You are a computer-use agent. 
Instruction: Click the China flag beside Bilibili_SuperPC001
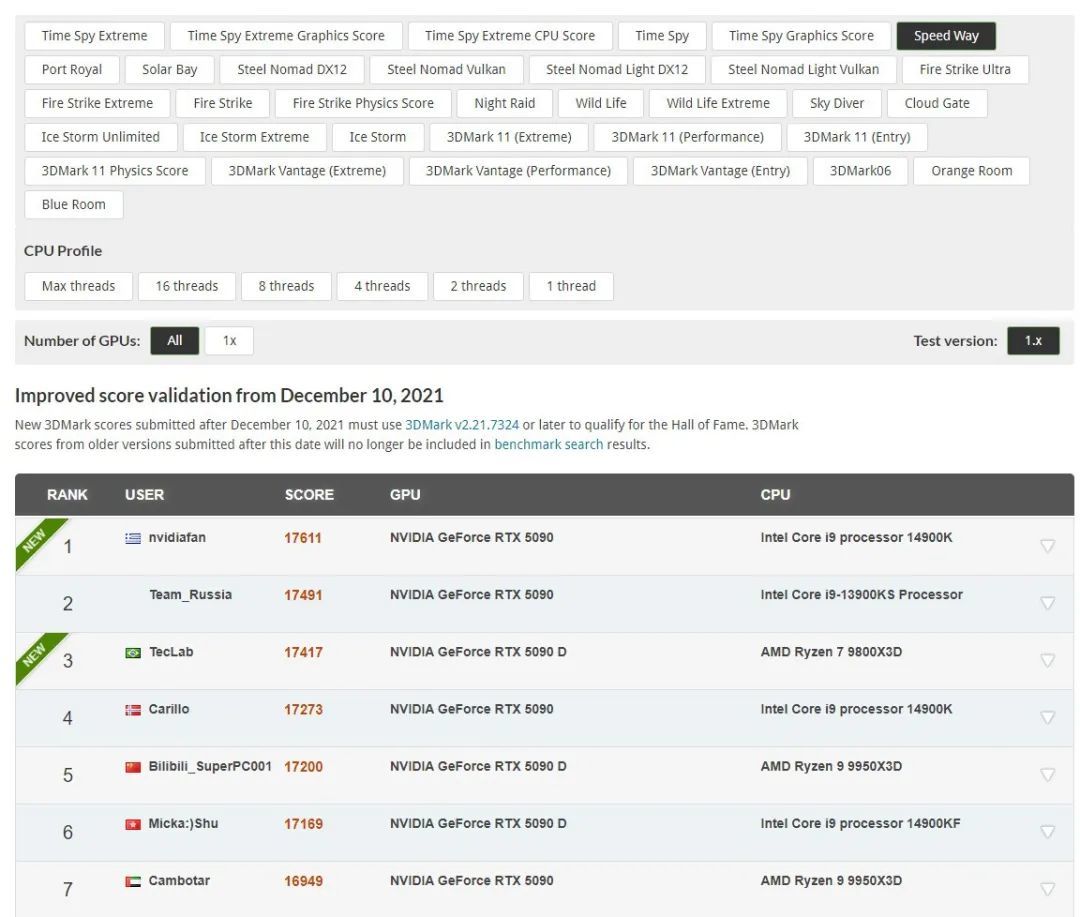[133, 767]
